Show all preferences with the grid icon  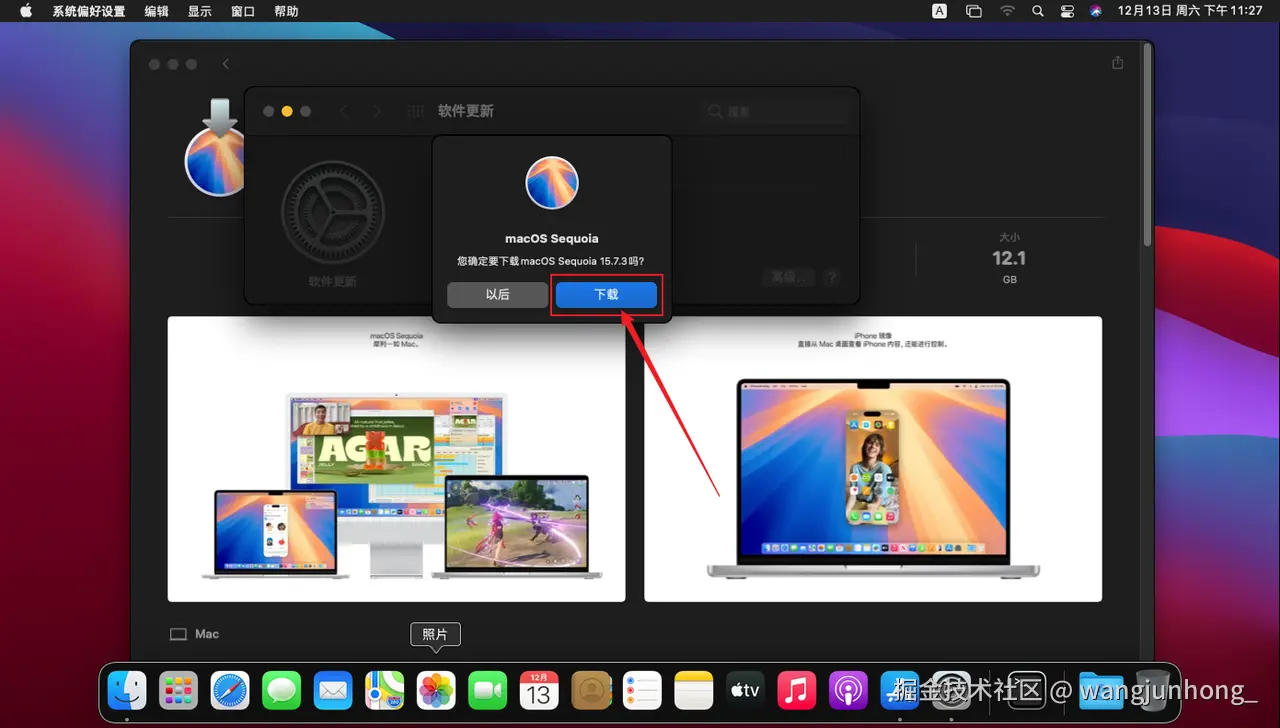click(x=415, y=112)
